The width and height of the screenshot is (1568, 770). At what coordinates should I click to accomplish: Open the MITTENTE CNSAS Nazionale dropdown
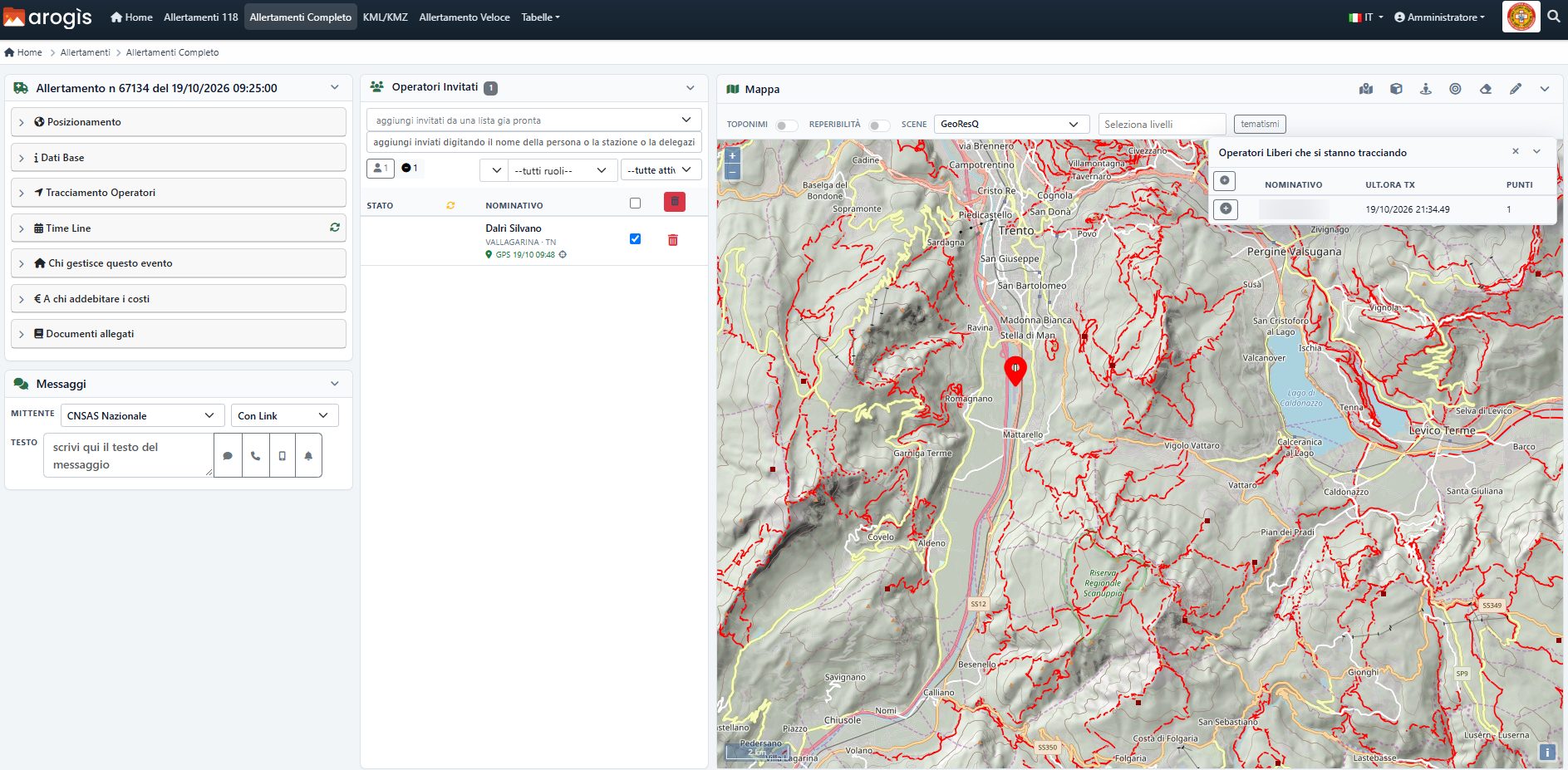[142, 415]
